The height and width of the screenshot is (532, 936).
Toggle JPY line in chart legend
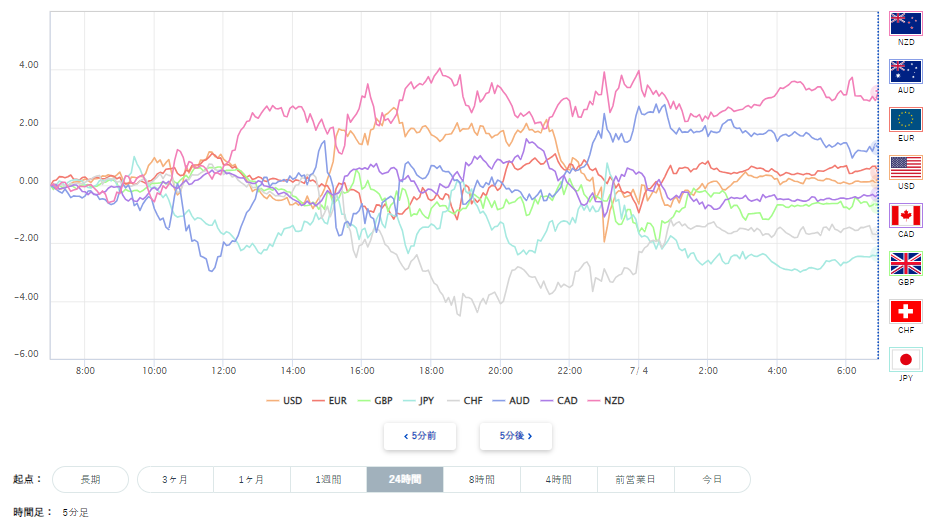point(418,401)
